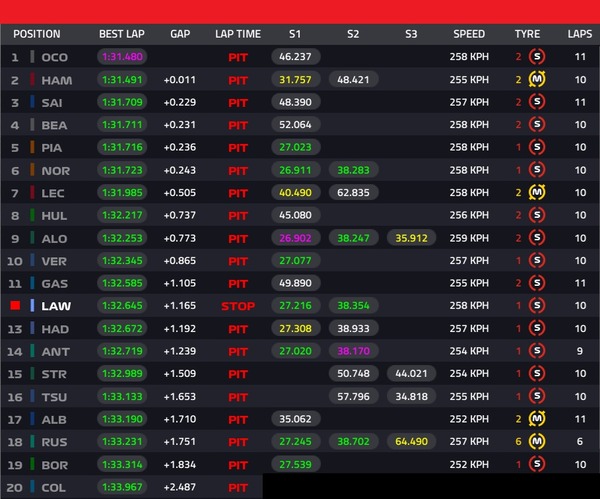Select driver LAW highlighted row name

pos(56,306)
